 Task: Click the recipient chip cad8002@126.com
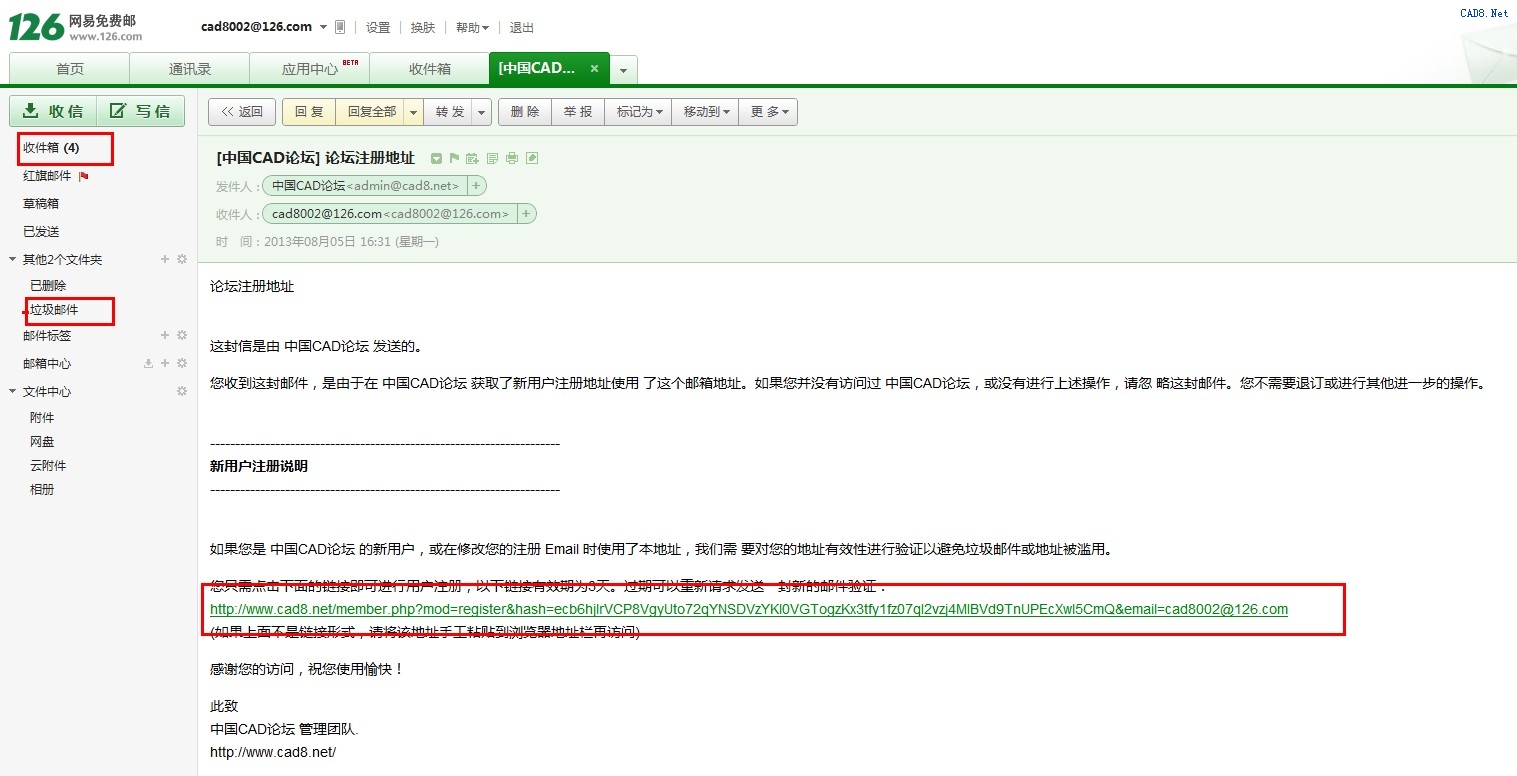(390, 214)
